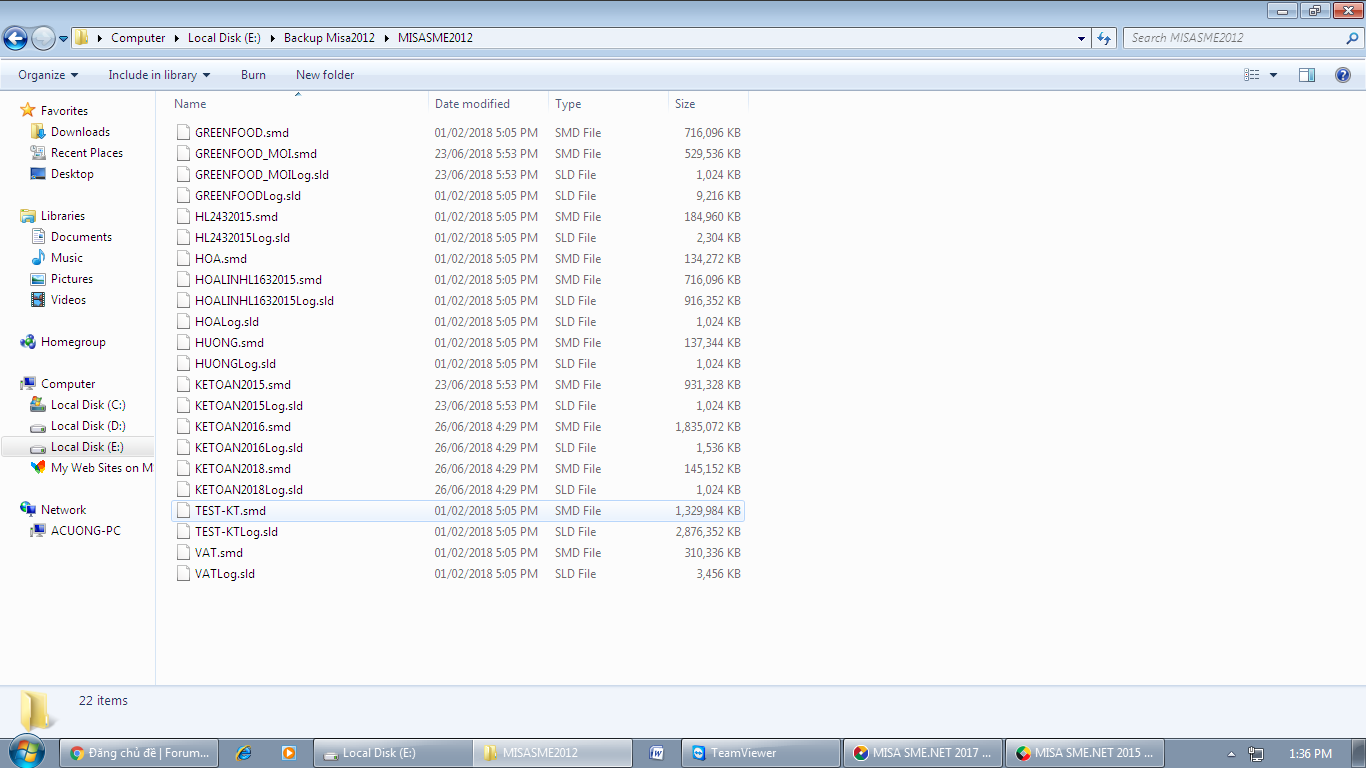Click the search magnifier icon

coord(1352,38)
